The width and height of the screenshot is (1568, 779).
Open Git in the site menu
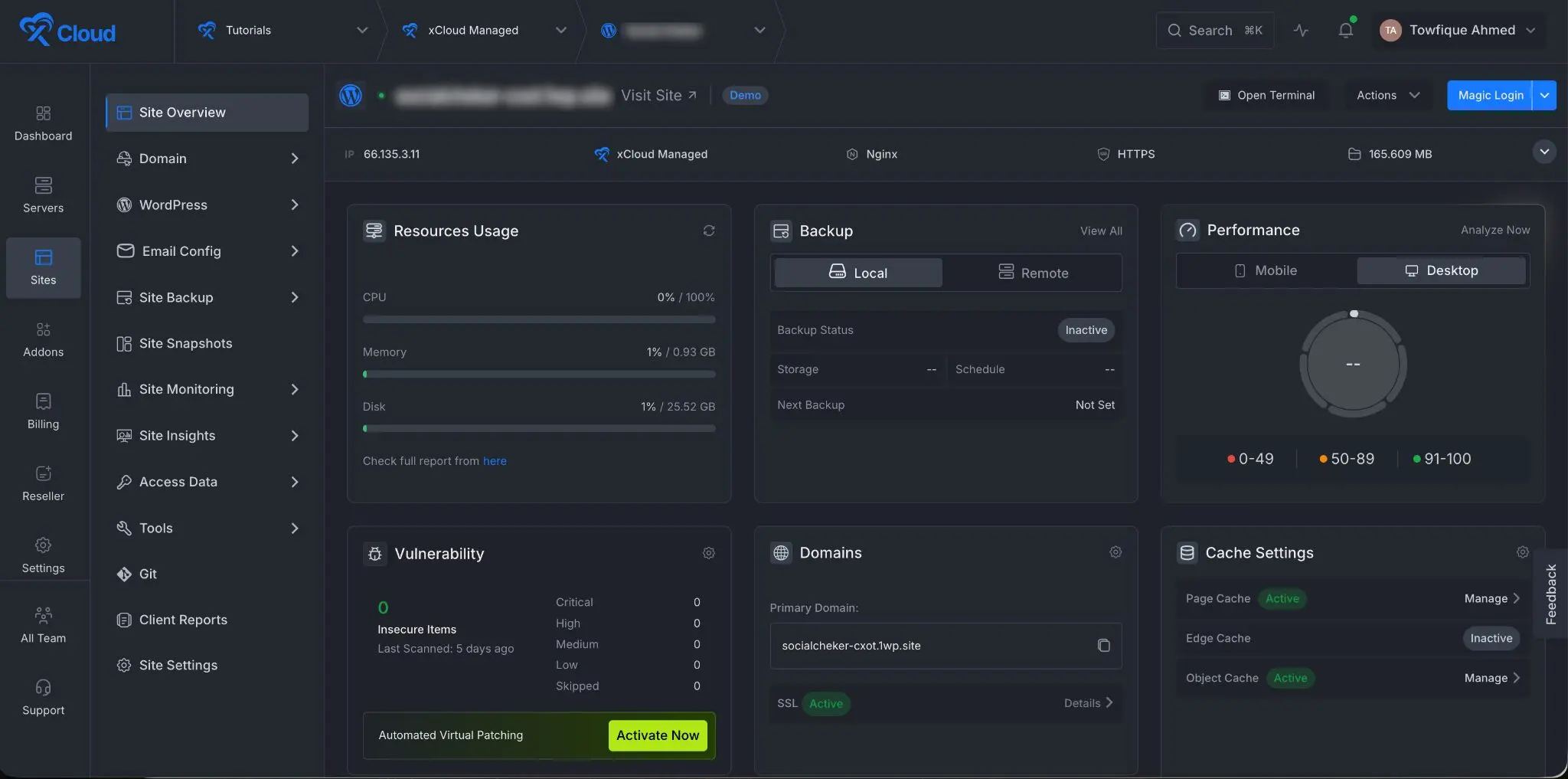[207, 574]
